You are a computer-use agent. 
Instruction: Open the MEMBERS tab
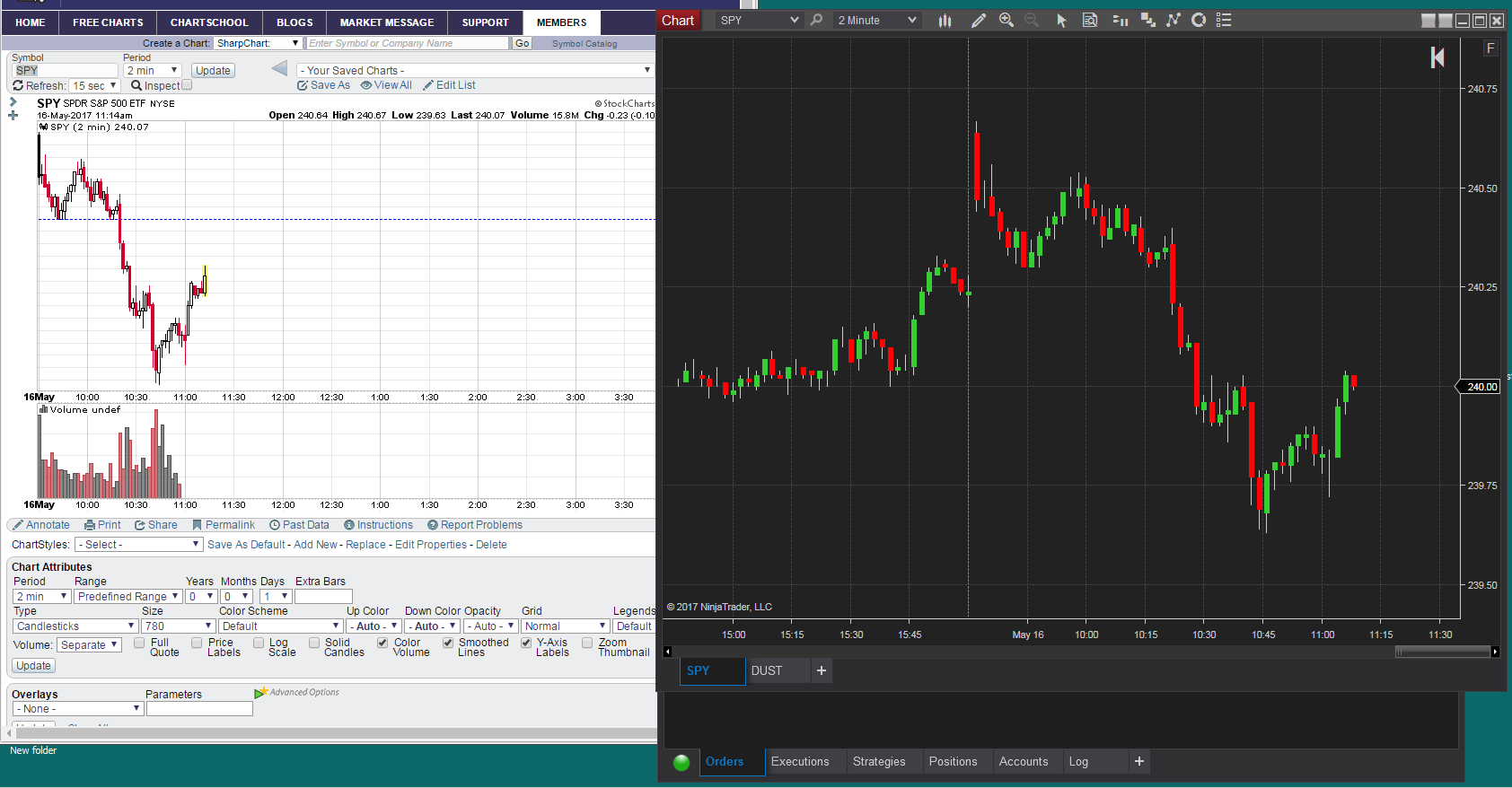tap(562, 22)
